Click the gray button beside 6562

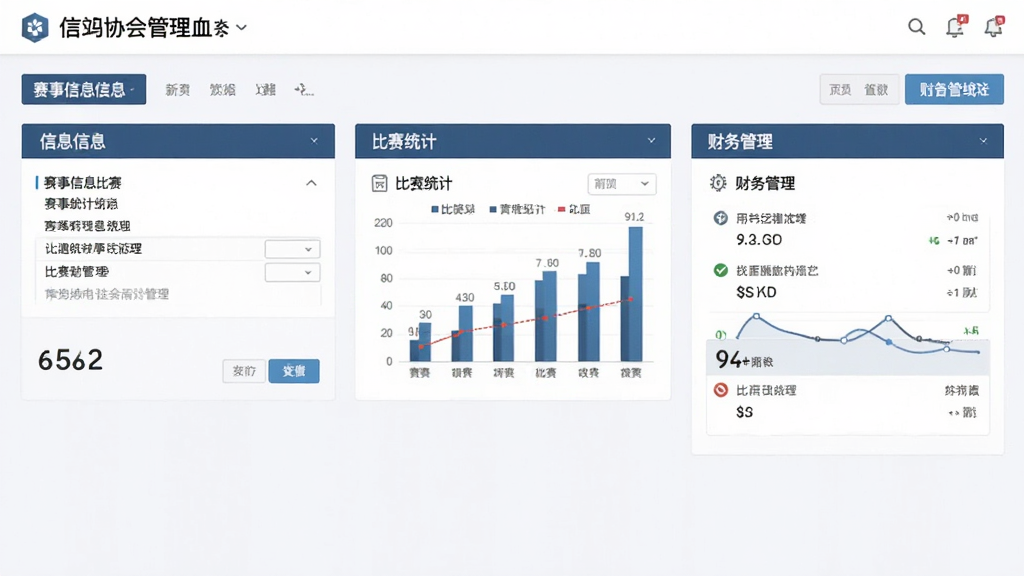click(244, 371)
